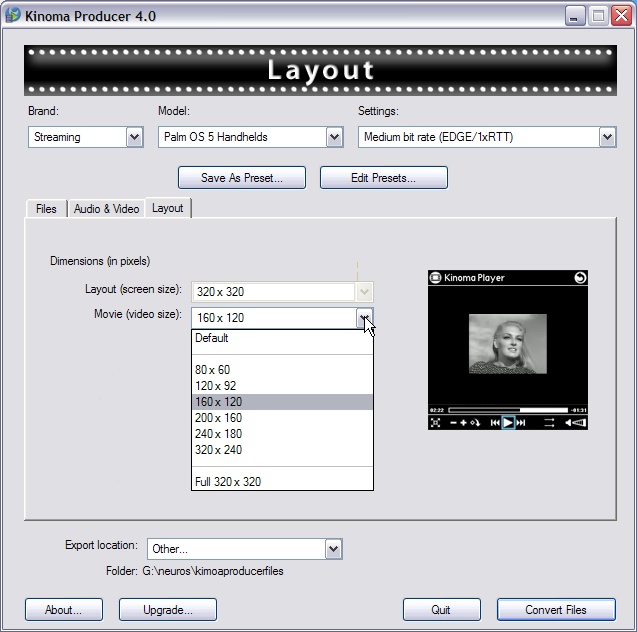
Task: Switch to the Files tab
Action: (46, 208)
